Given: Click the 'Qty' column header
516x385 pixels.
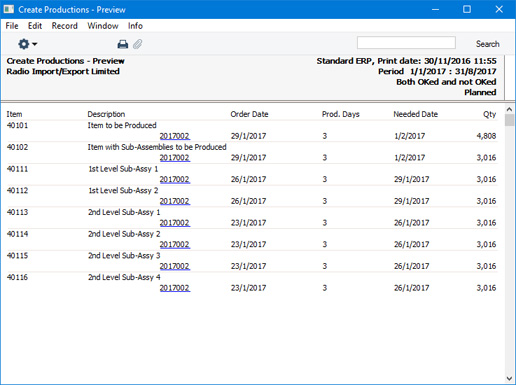Looking at the screenshot, I should (x=490, y=114).
